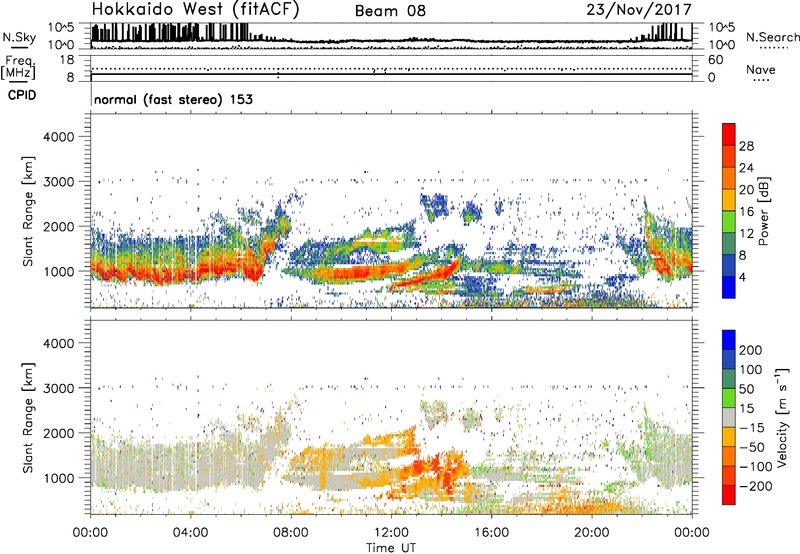Viewport: 800px width, 554px height.
Task: Click '1000' on the velocity panel axis
Action: click(x=58, y=478)
